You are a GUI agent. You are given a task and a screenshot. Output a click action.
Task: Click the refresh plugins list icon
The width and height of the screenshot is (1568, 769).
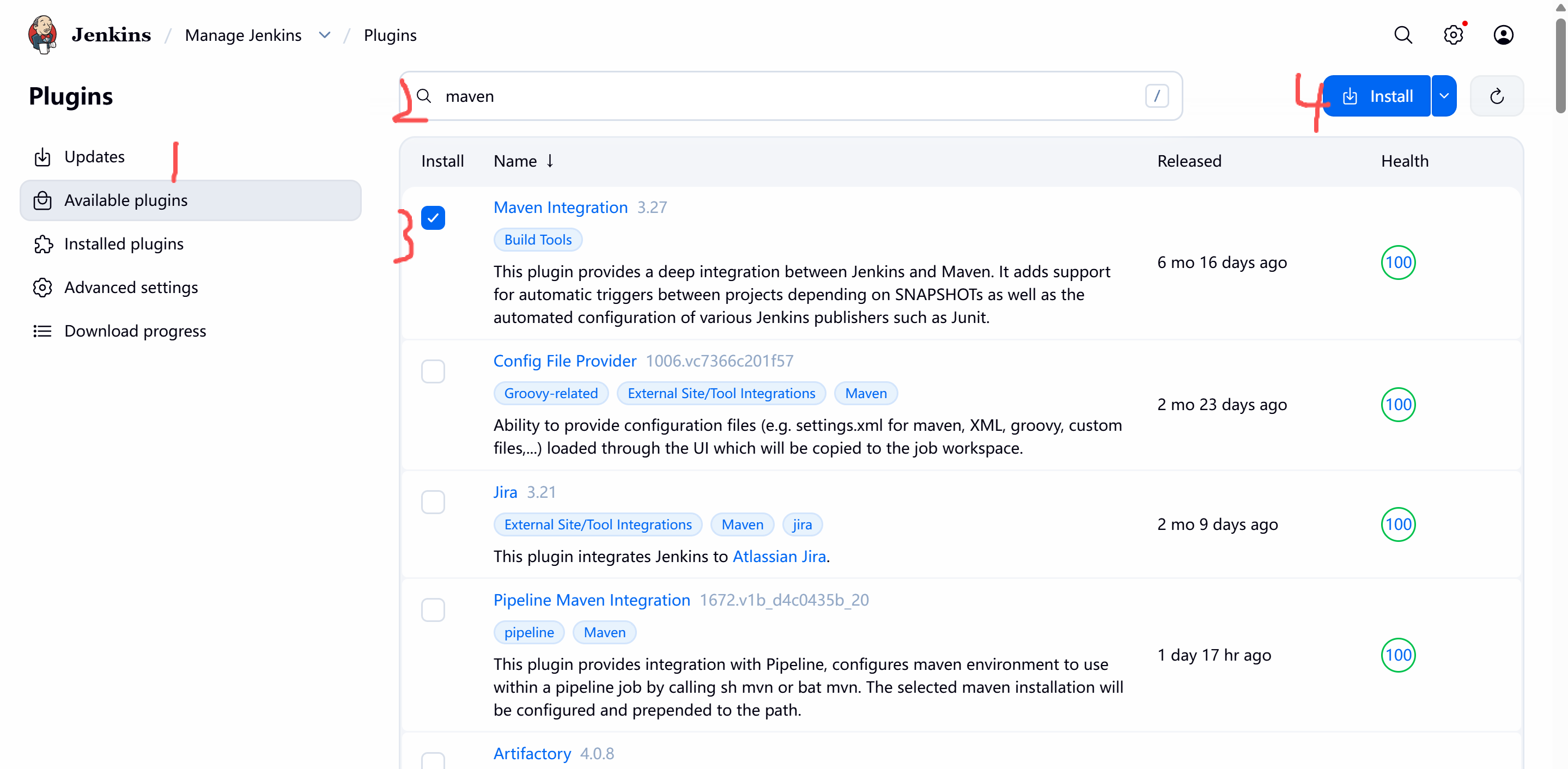[1497, 96]
